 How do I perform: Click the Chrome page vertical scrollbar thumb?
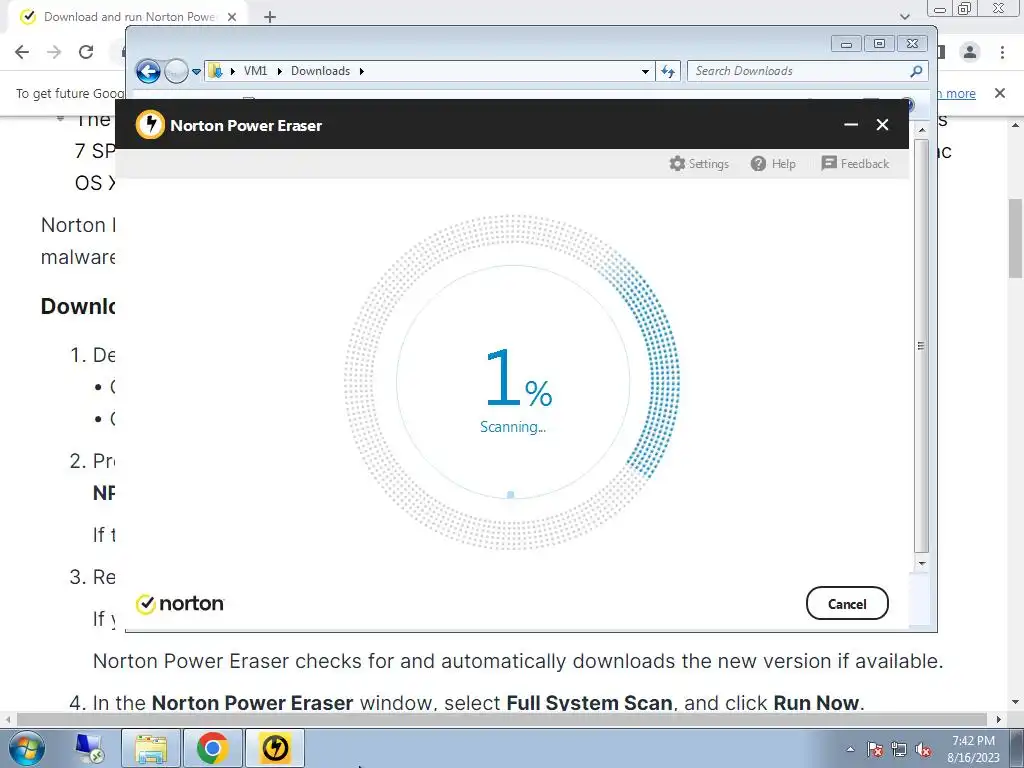click(x=1016, y=238)
